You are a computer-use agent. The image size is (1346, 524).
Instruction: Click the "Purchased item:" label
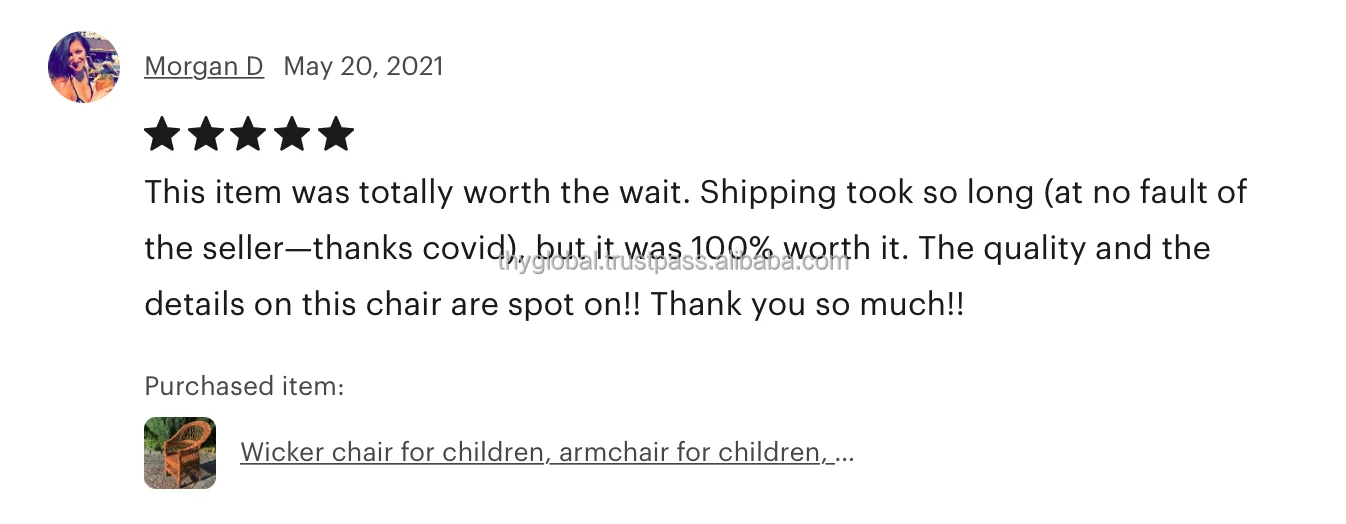[x=244, y=386]
